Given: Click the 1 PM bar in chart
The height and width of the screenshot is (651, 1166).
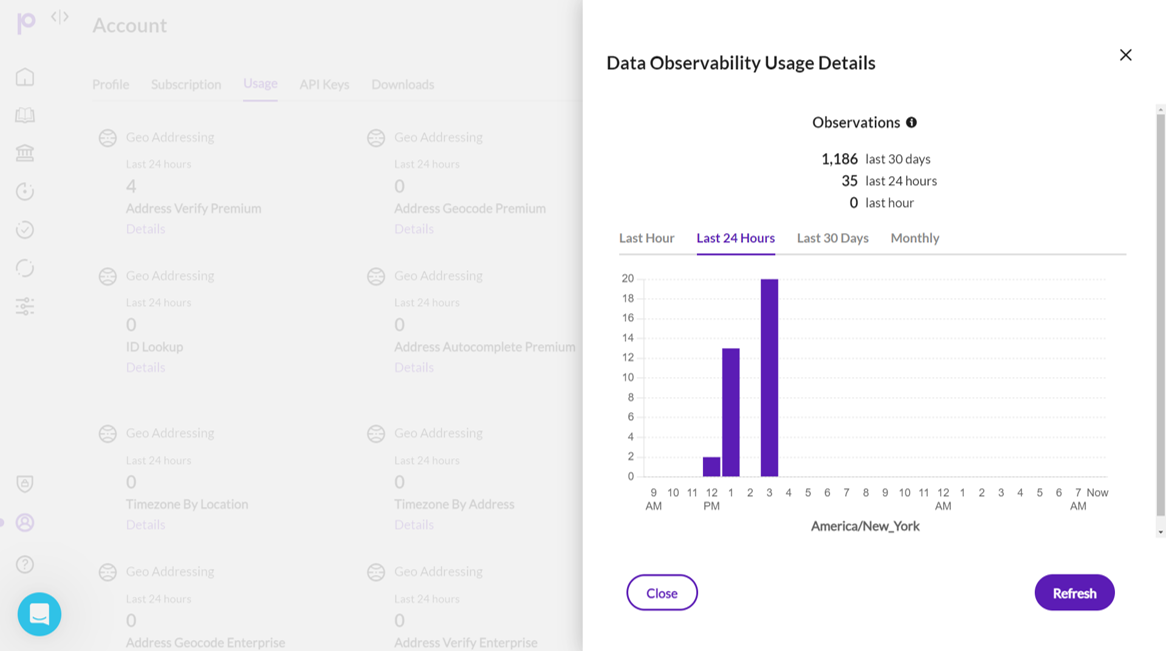Looking at the screenshot, I should coord(730,412).
